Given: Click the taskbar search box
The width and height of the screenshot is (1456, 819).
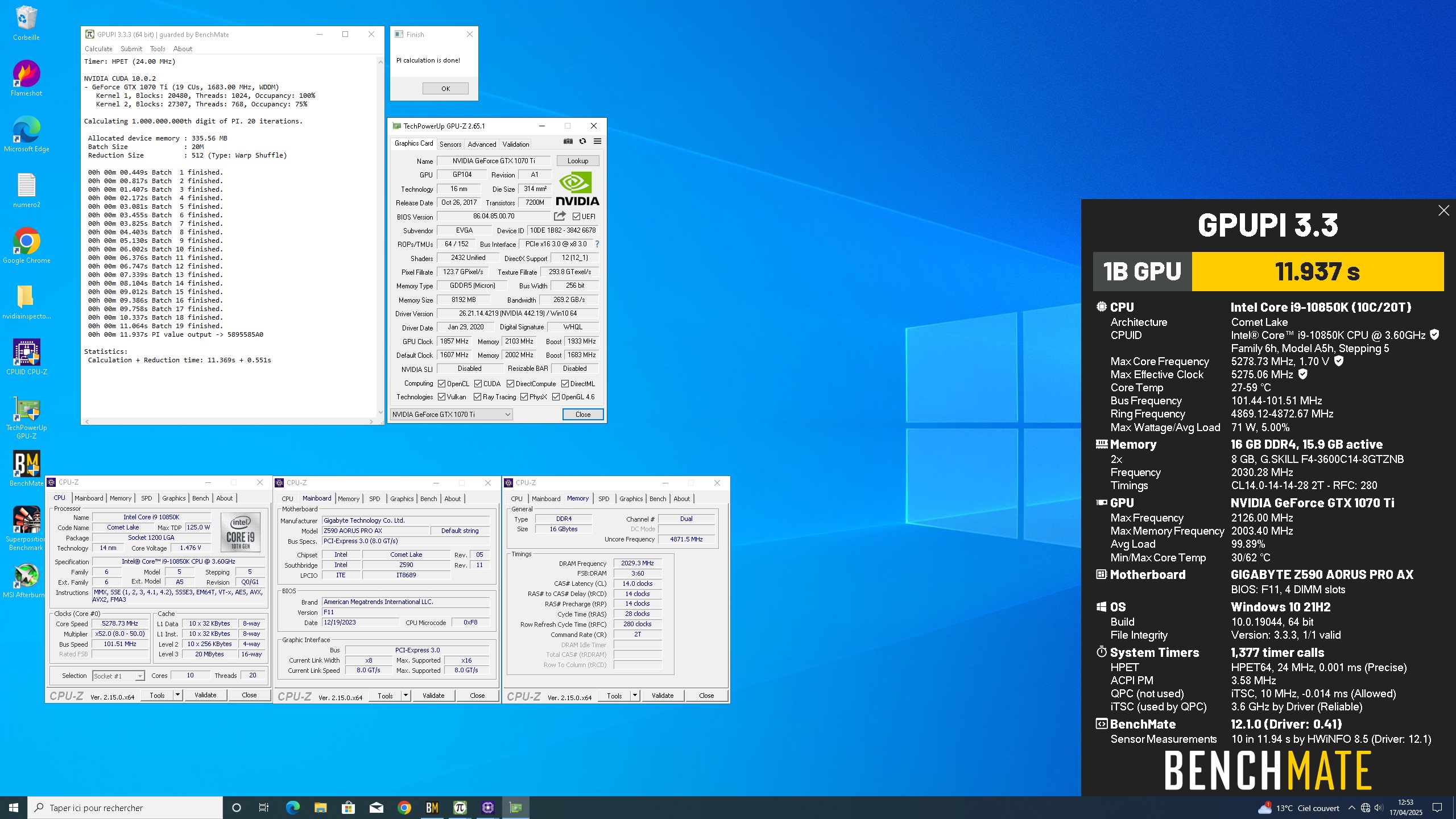Looking at the screenshot, I should [x=125, y=808].
